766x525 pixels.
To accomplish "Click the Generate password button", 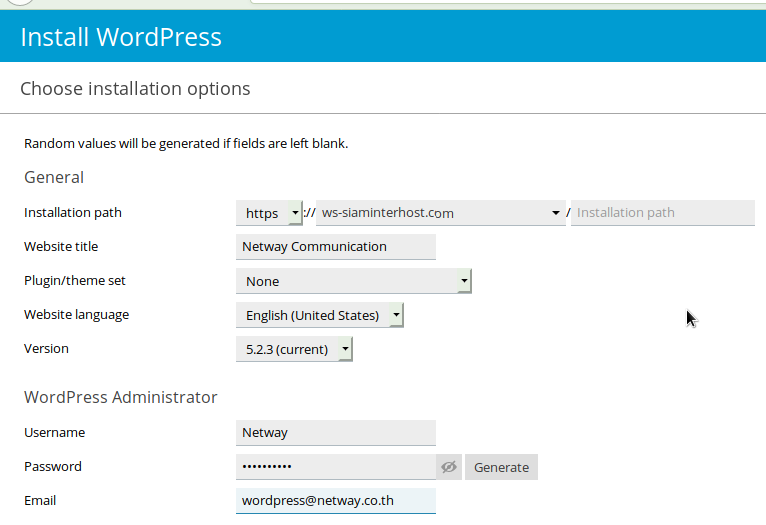I will pos(501,467).
